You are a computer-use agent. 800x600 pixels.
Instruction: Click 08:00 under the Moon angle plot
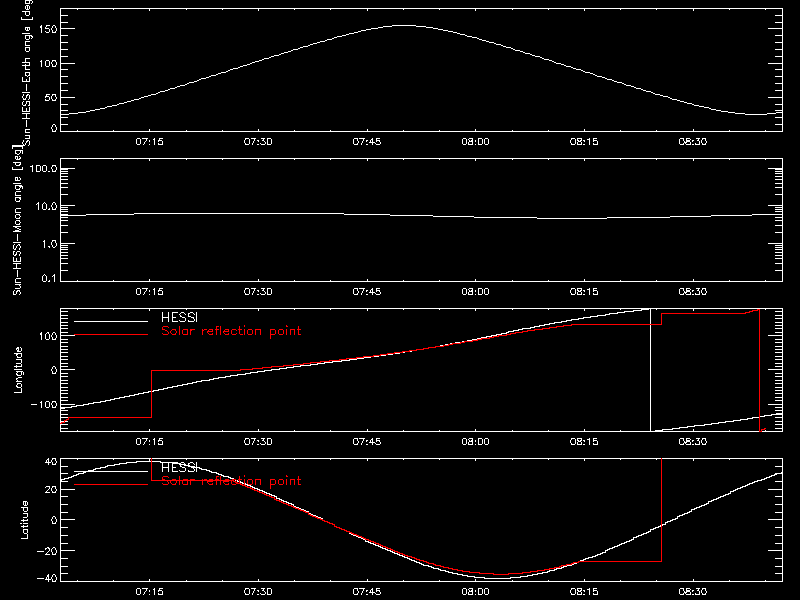(476, 292)
